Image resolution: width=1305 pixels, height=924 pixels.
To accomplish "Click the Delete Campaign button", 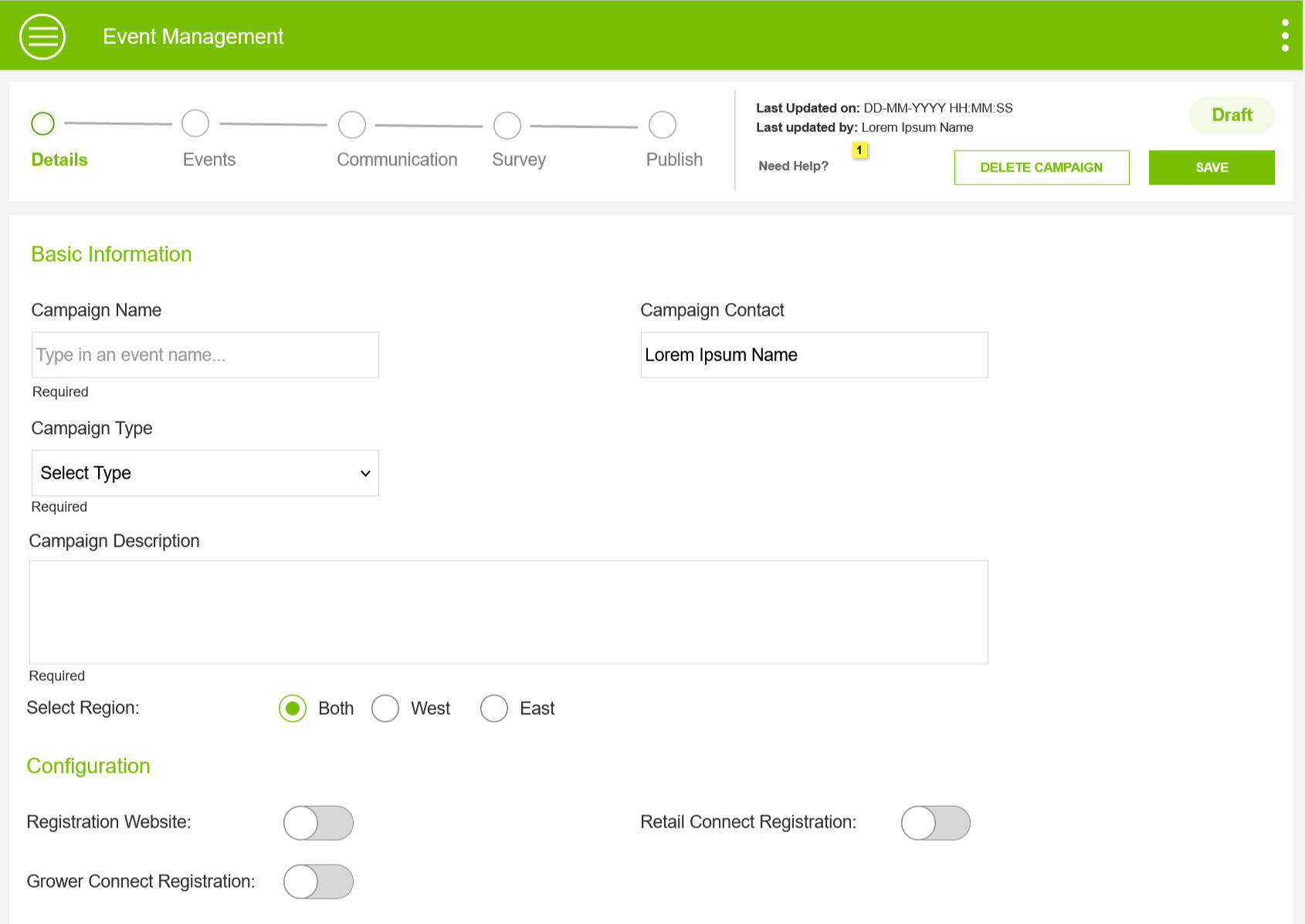I will 1041,168.
